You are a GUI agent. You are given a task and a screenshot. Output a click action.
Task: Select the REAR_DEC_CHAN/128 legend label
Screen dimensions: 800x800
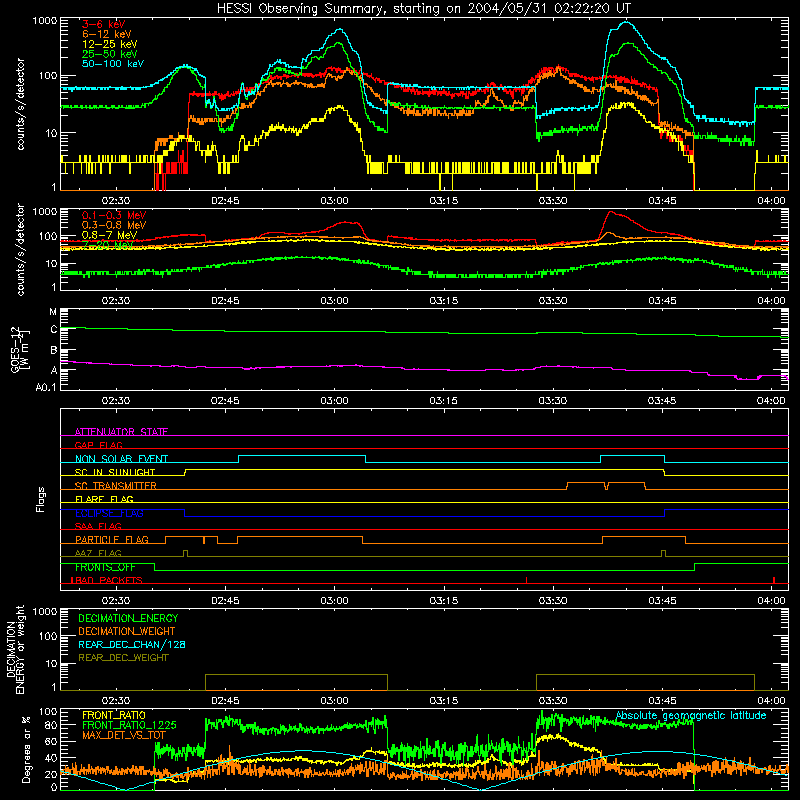132,644
